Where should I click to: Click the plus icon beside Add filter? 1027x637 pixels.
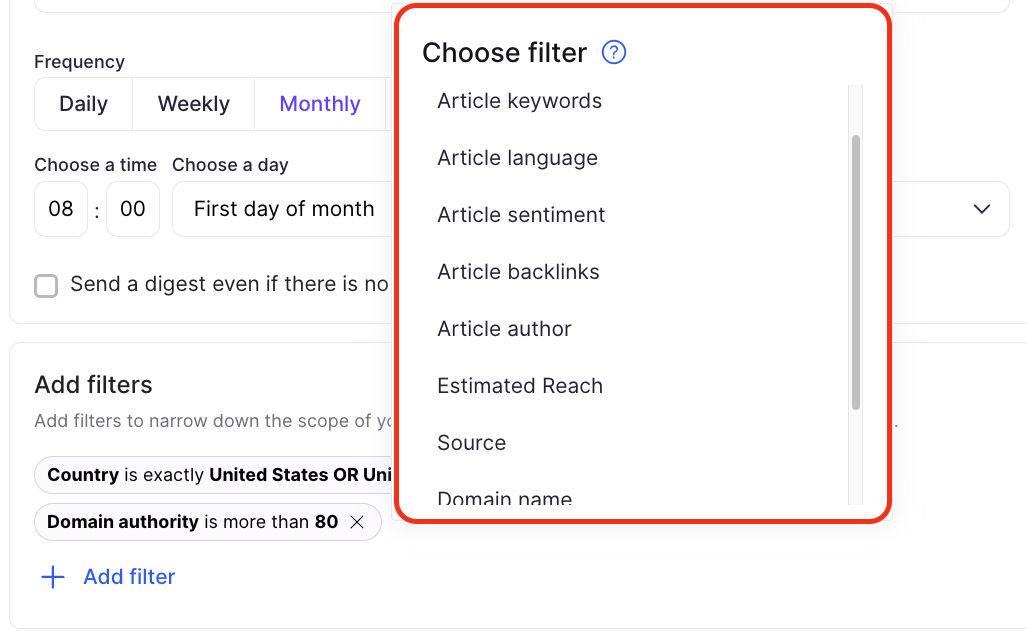[52, 577]
